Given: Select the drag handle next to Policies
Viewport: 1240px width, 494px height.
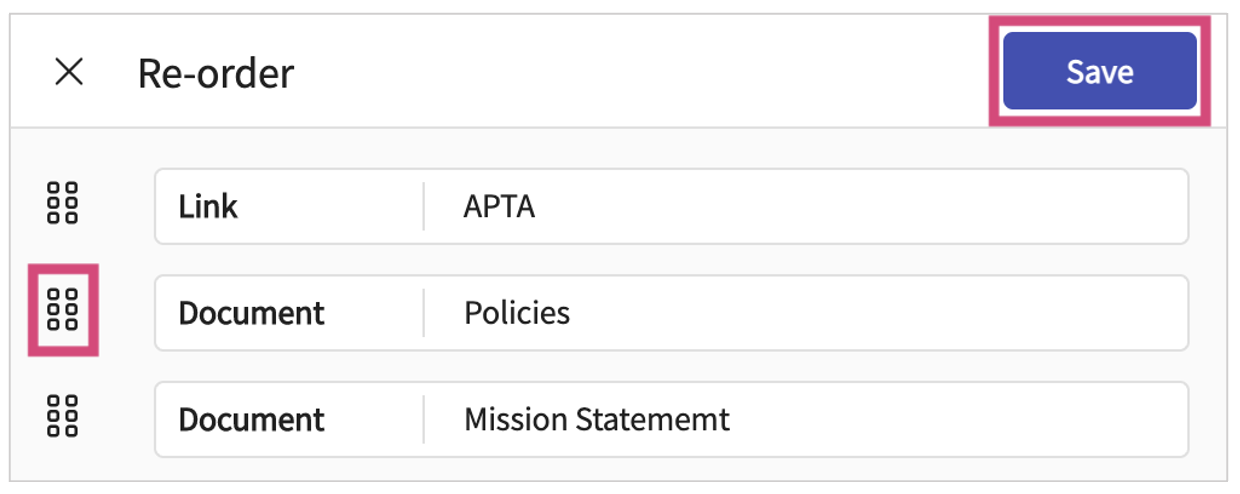Looking at the screenshot, I should (x=63, y=310).
